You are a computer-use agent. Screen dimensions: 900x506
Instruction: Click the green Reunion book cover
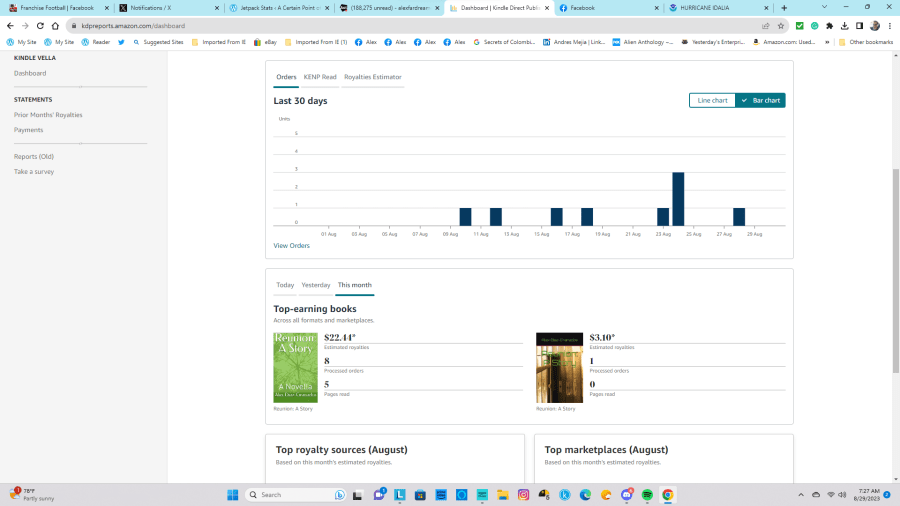pos(295,367)
